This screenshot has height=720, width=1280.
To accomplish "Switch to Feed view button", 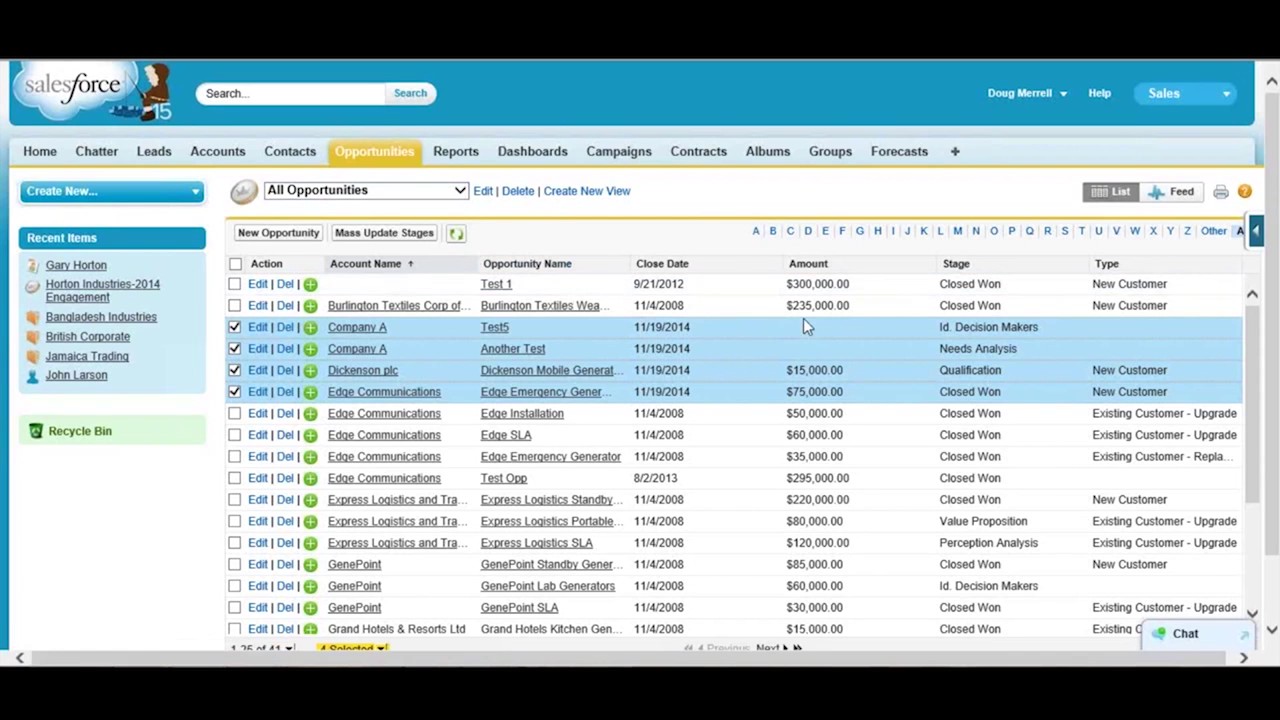I will tap(1171, 192).
